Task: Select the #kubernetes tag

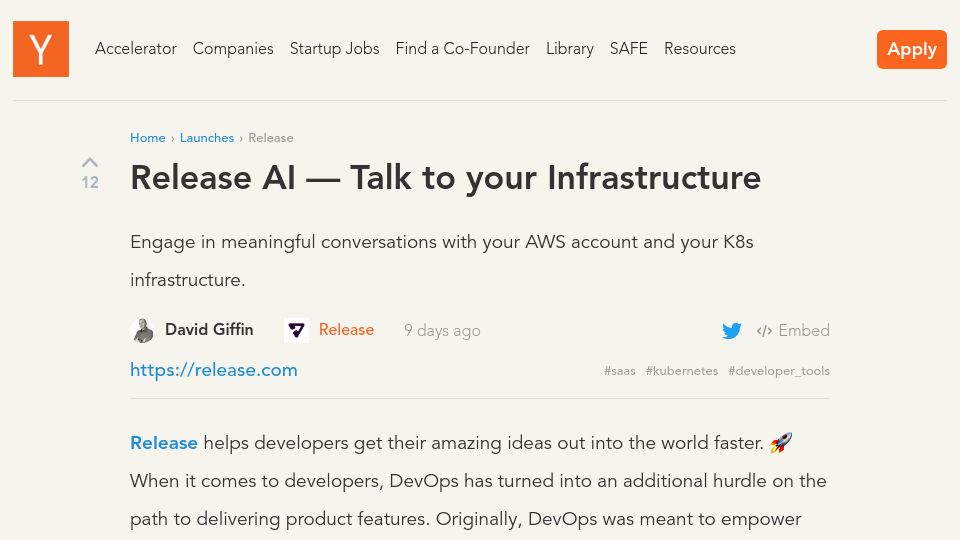Action: (682, 371)
